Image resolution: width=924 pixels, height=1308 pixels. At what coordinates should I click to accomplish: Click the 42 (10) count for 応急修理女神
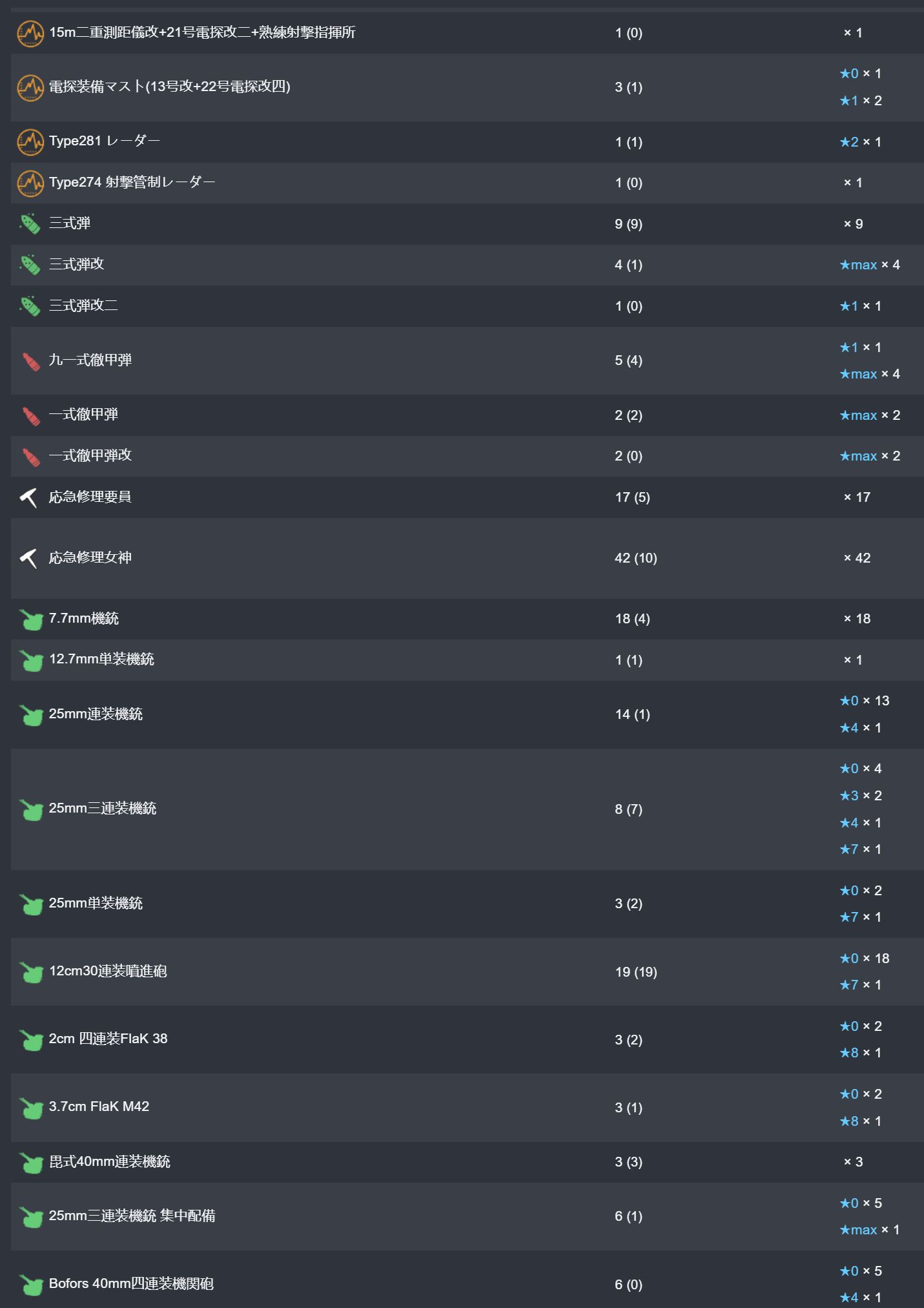(635, 558)
